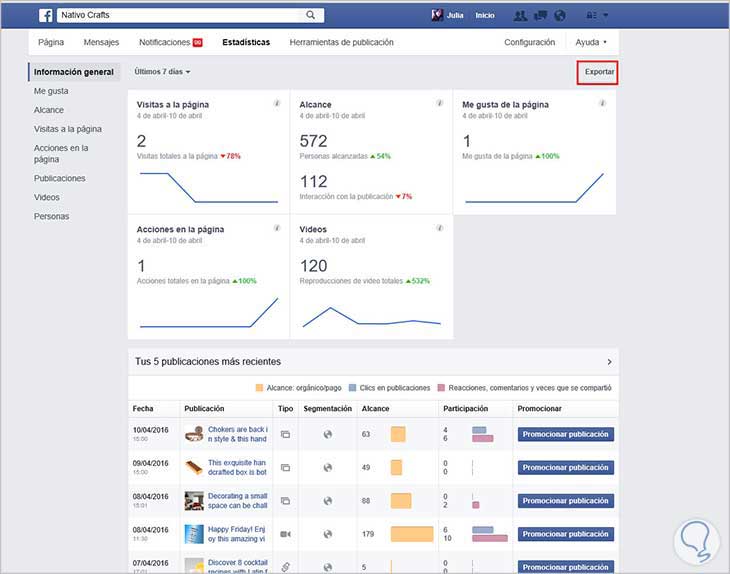Open Herramientas de publicación tab
This screenshot has height=574, width=730.
(x=341, y=42)
